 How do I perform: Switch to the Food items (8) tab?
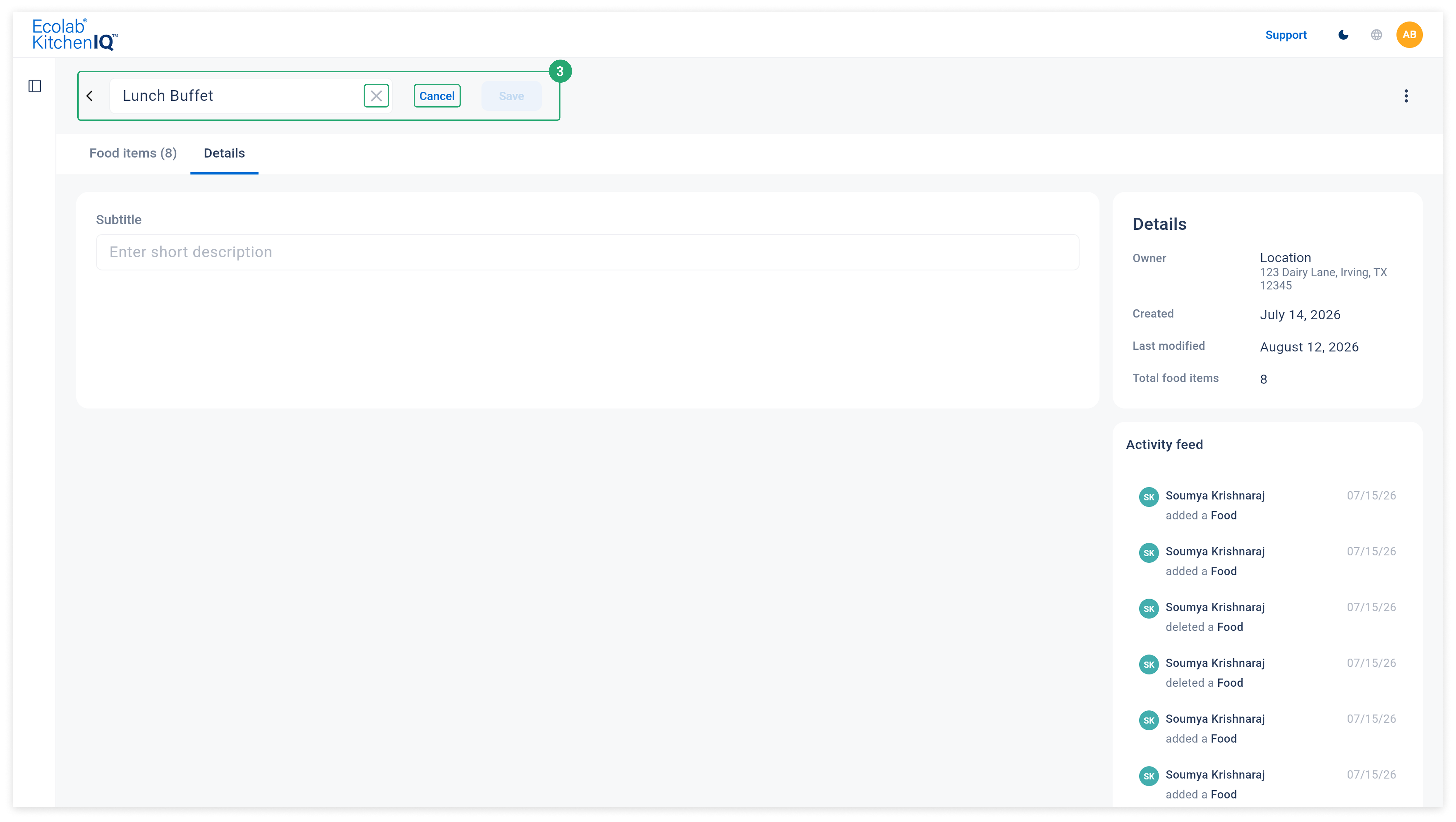tap(133, 153)
